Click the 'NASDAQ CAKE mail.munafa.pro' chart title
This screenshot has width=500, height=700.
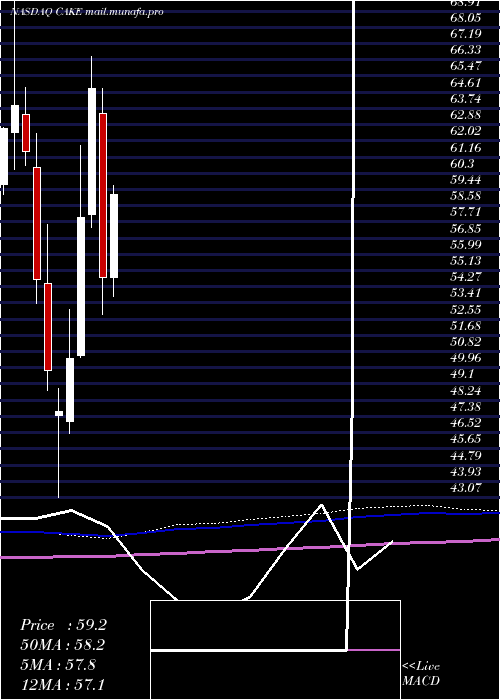[87, 12]
